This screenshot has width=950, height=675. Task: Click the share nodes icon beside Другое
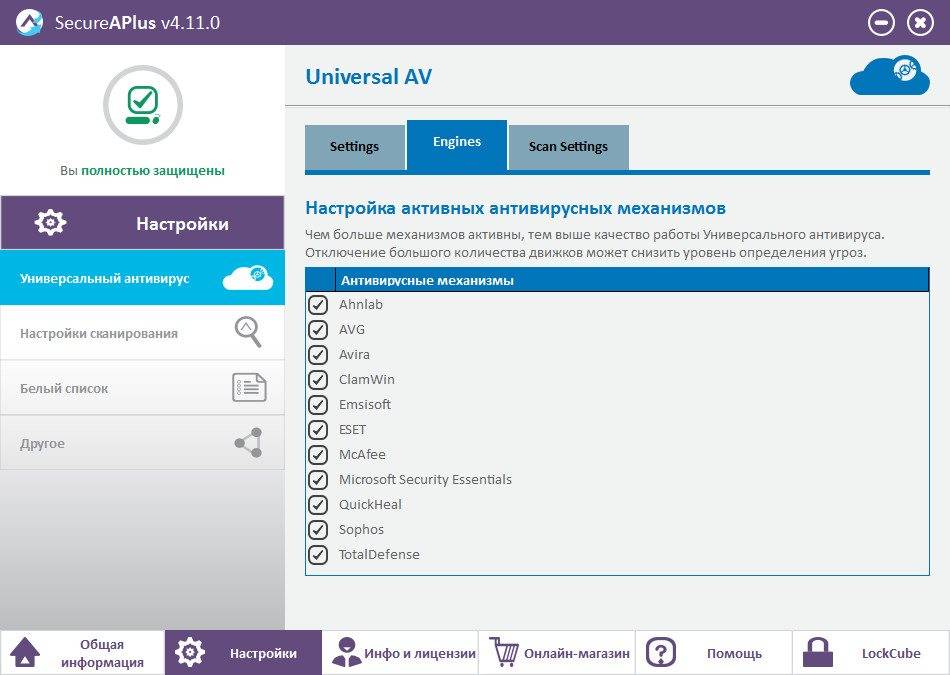(249, 442)
